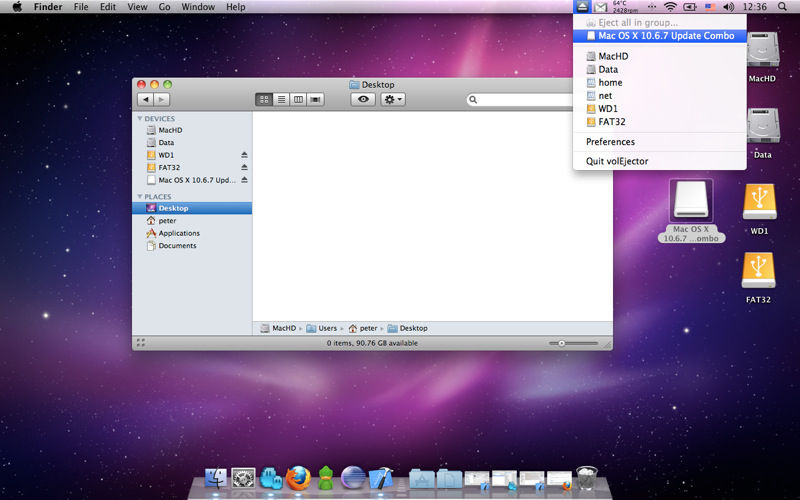Open Xcode hammer icon in Dock
This screenshot has height=500, width=800.
pos(381,479)
